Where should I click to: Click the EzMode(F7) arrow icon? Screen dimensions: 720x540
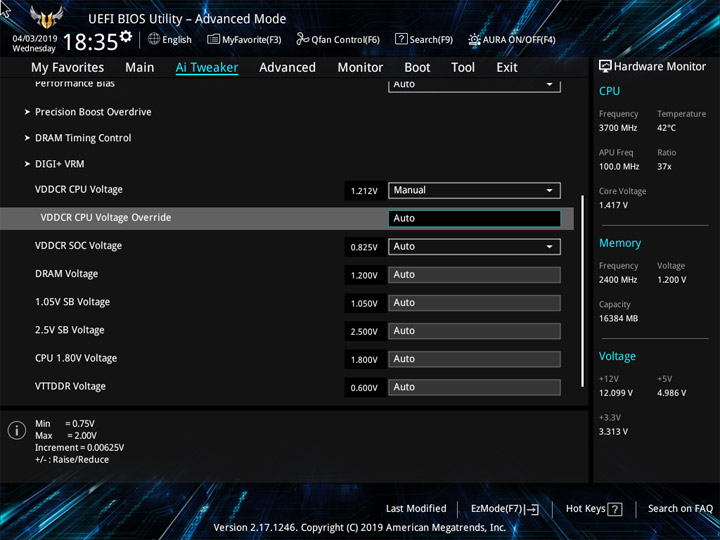[533, 509]
